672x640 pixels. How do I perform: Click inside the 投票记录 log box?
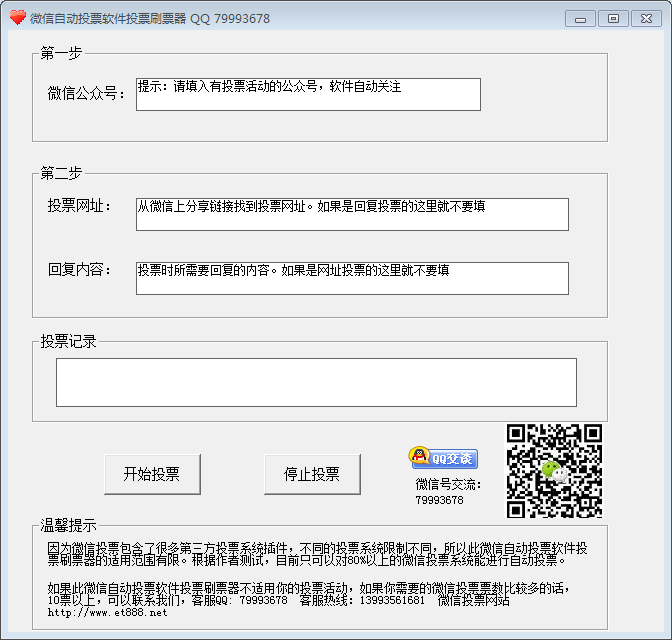pos(316,382)
